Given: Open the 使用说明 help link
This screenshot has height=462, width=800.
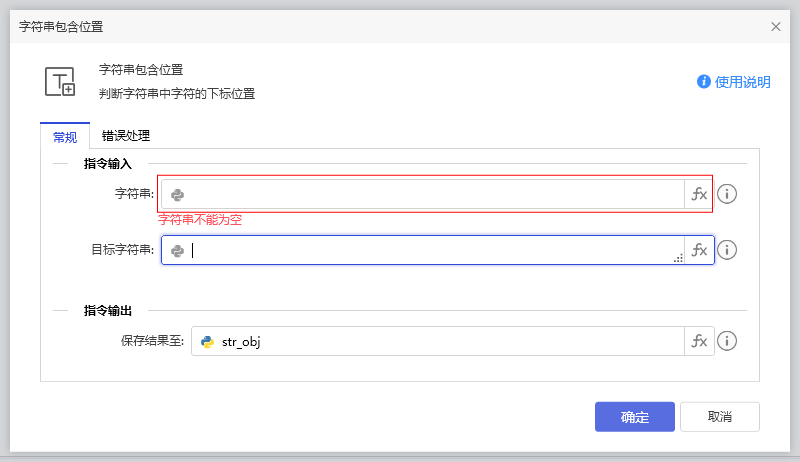Looking at the screenshot, I should click(x=734, y=82).
